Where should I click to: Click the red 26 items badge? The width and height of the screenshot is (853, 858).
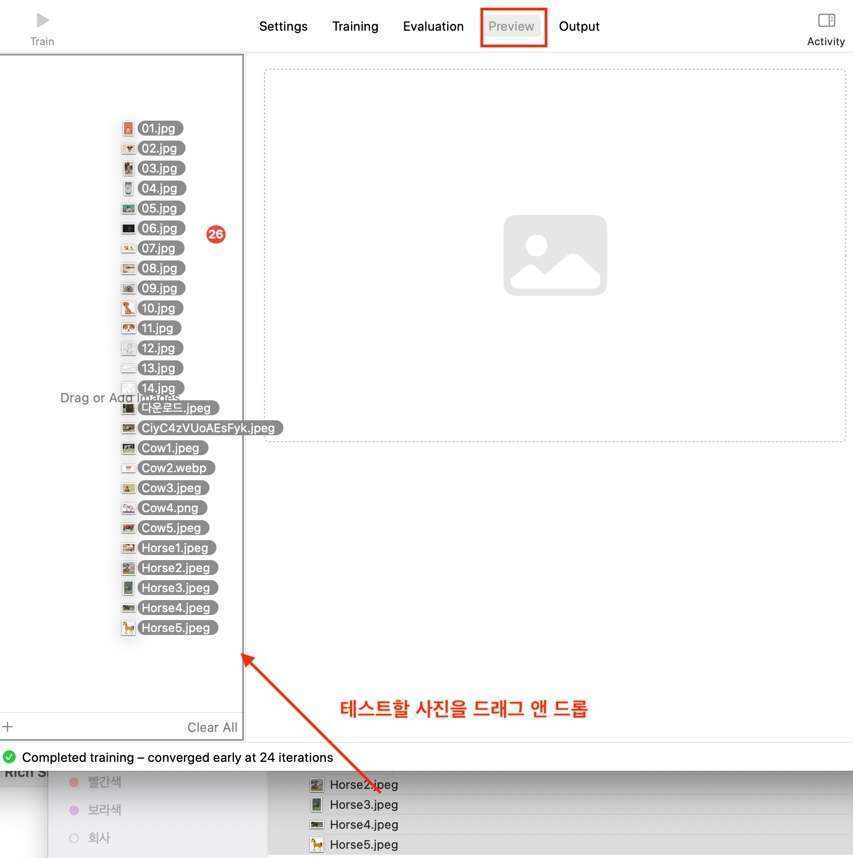[216, 234]
